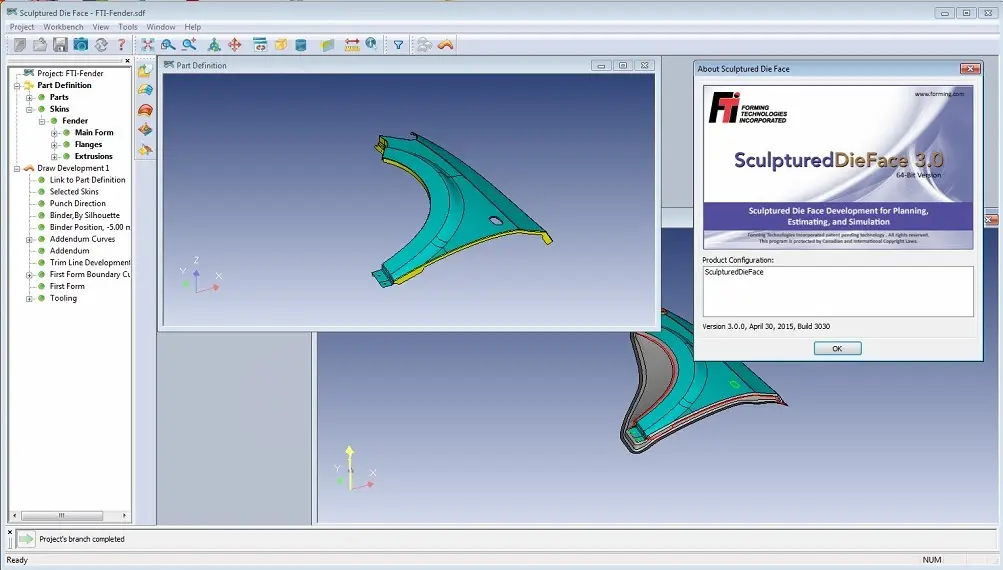This screenshot has width=1003, height=570.
Task: Select the Addendum tree item
Action: tap(69, 251)
